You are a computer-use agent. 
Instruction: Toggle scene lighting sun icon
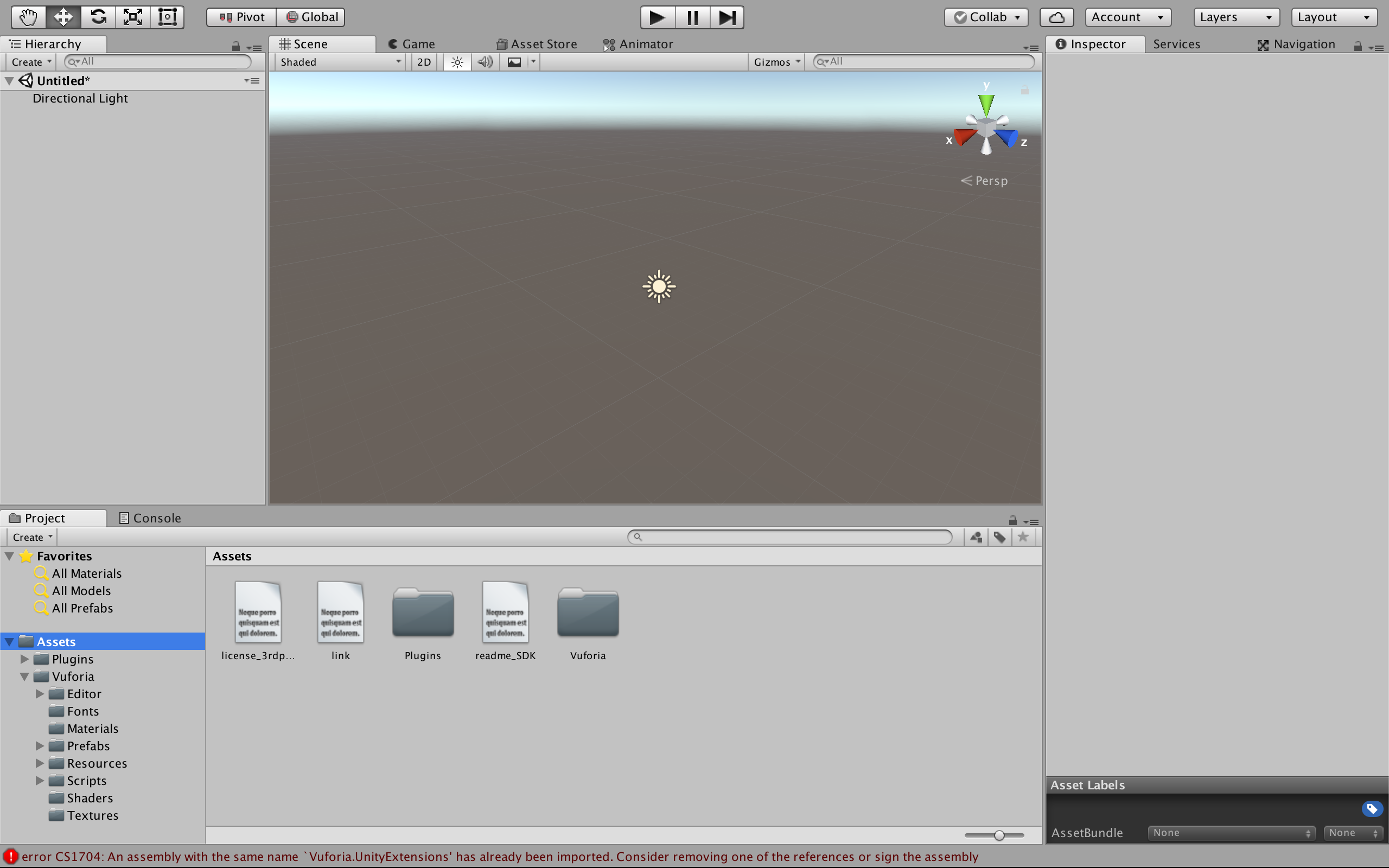(457, 62)
